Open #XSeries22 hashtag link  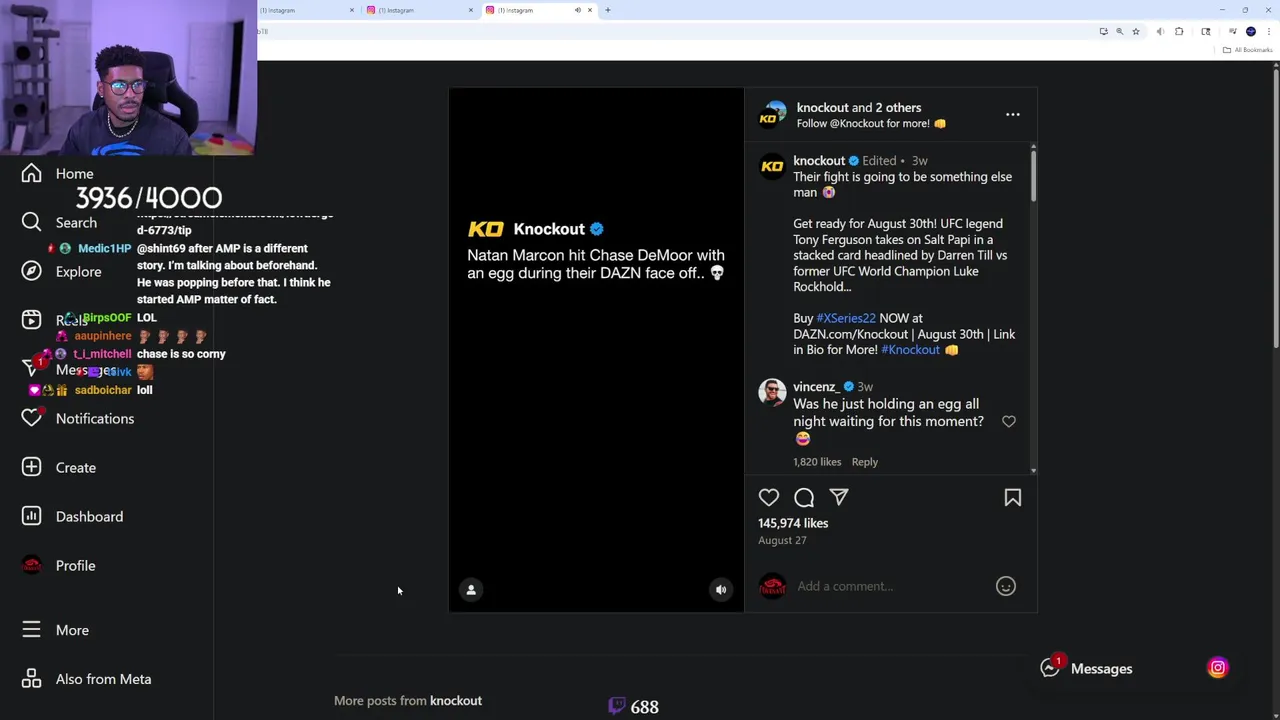point(845,318)
